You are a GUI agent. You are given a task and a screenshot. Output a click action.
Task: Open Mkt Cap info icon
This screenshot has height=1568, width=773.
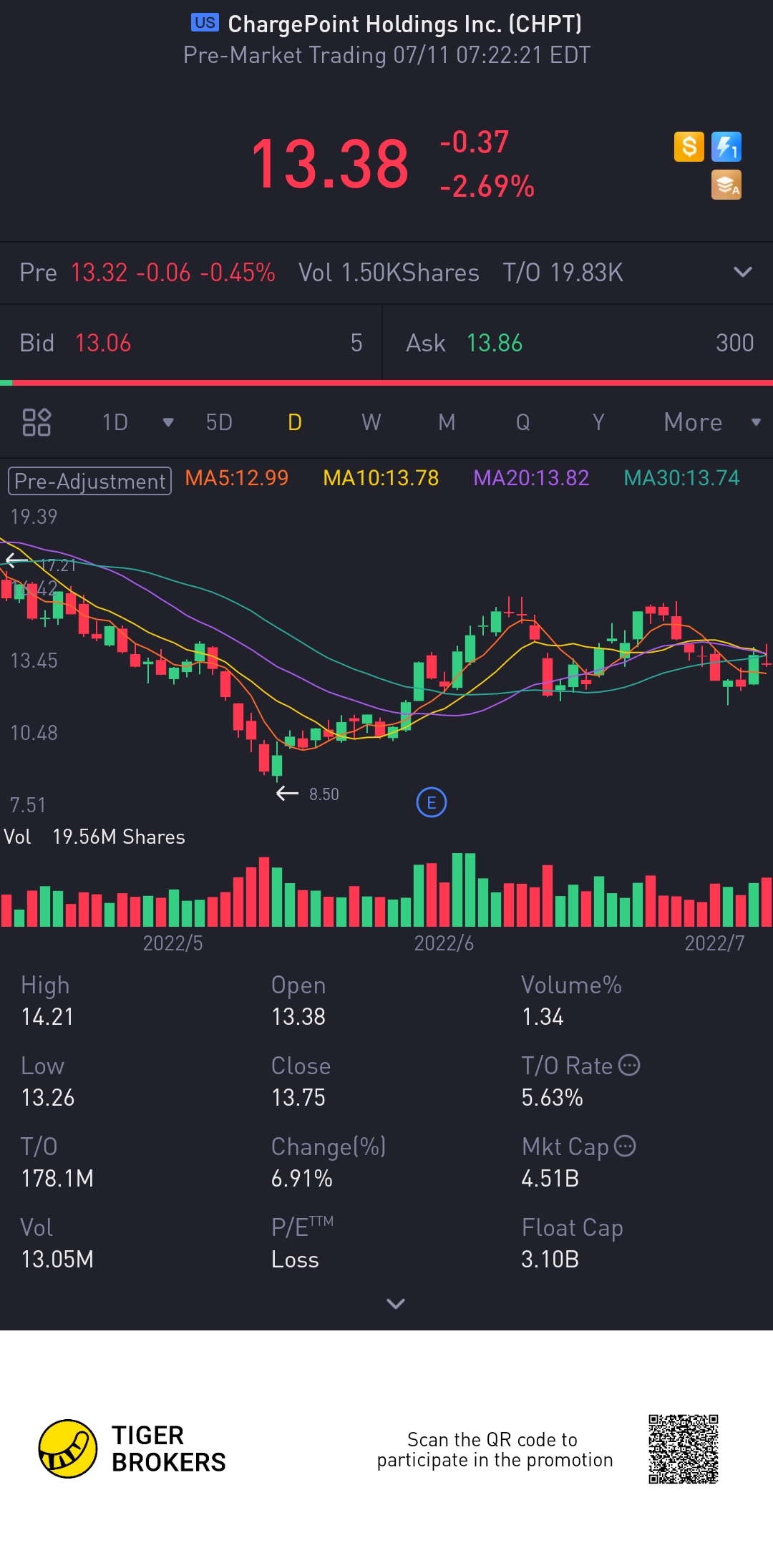pyautogui.click(x=625, y=1146)
